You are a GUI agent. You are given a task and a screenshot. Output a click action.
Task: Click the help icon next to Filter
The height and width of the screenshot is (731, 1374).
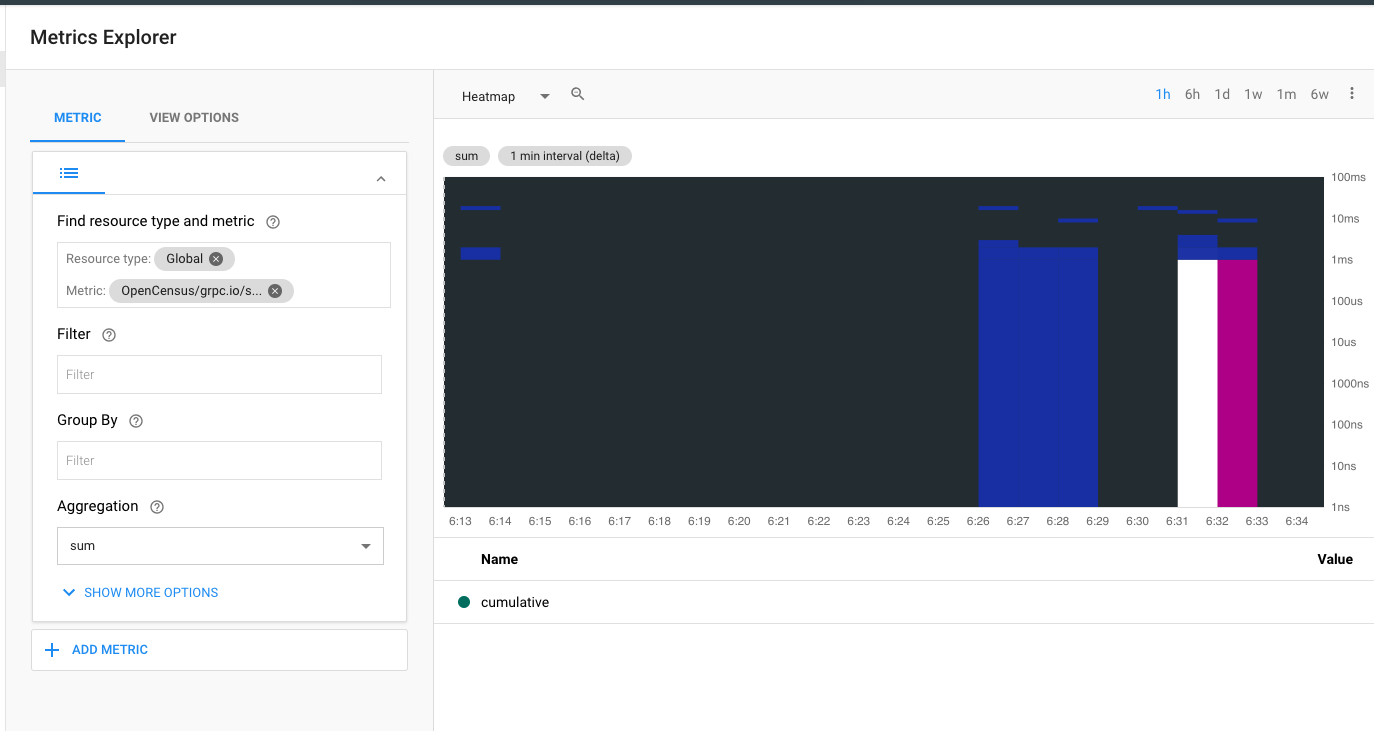109,335
